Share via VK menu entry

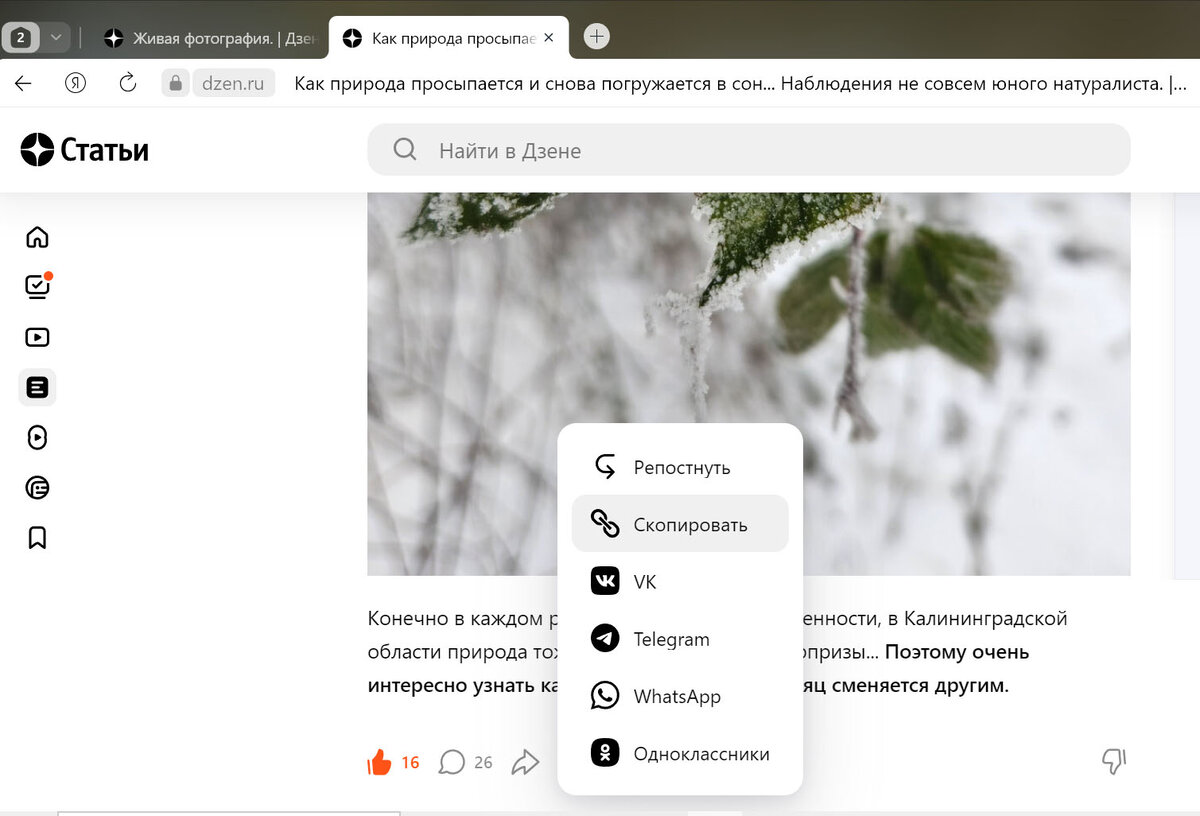(x=680, y=581)
